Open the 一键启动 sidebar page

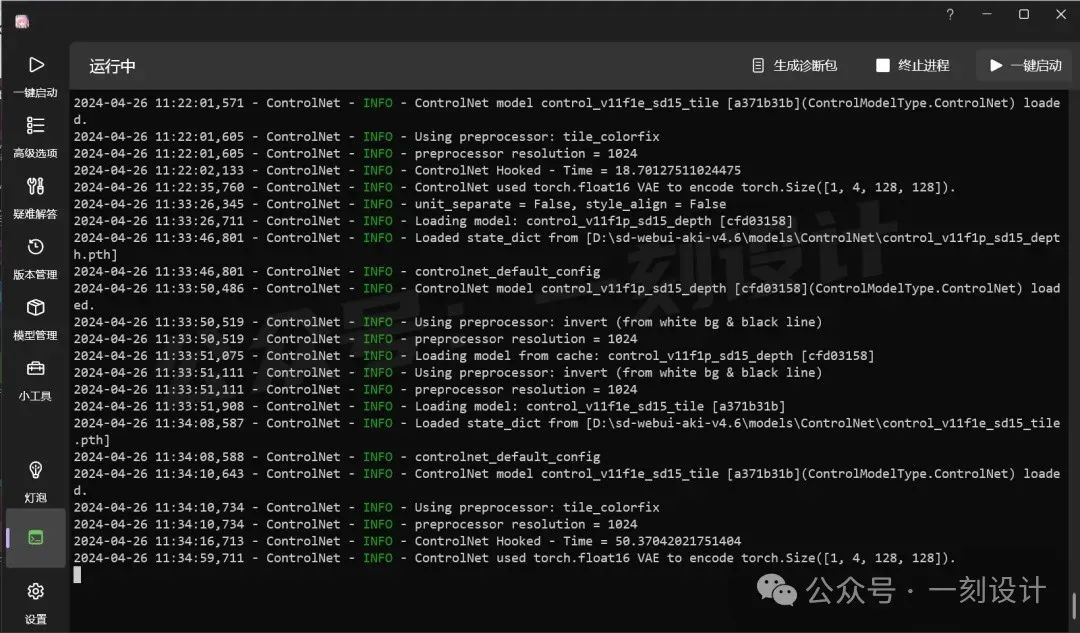[x=35, y=76]
